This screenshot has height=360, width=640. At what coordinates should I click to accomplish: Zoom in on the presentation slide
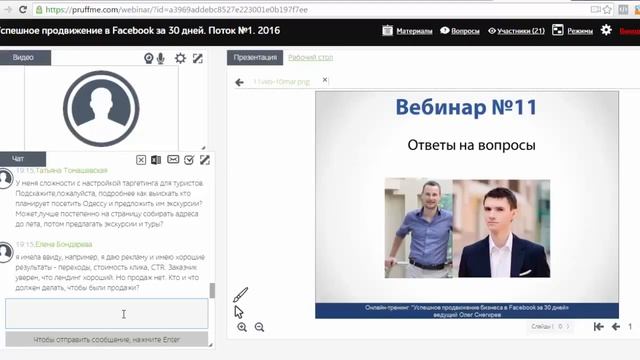(x=242, y=327)
